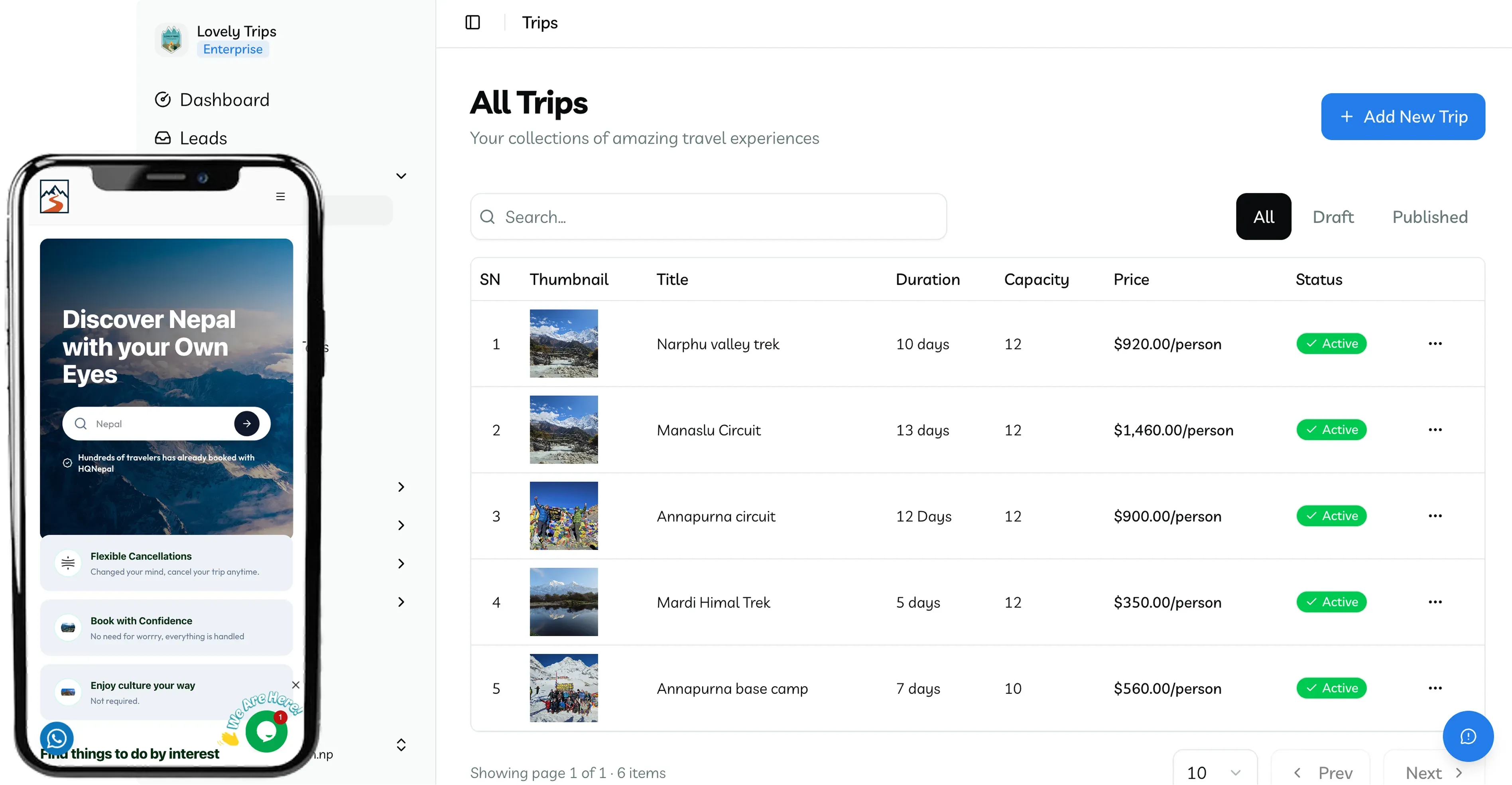
Task: Open Leads in the sidebar
Action: 191,138
